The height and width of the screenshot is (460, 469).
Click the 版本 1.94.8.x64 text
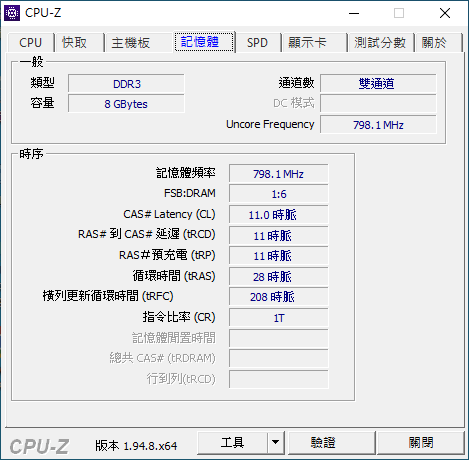coord(136,446)
